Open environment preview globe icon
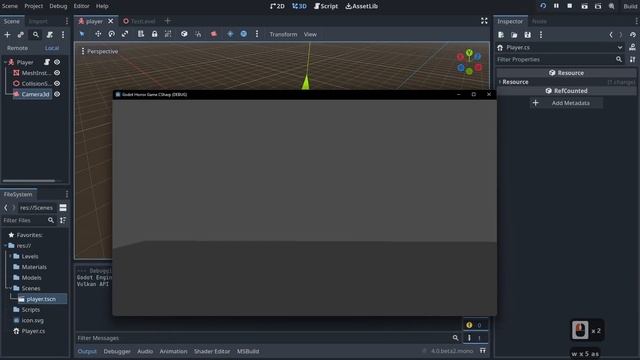This screenshot has height=360, width=640. tap(244, 34)
